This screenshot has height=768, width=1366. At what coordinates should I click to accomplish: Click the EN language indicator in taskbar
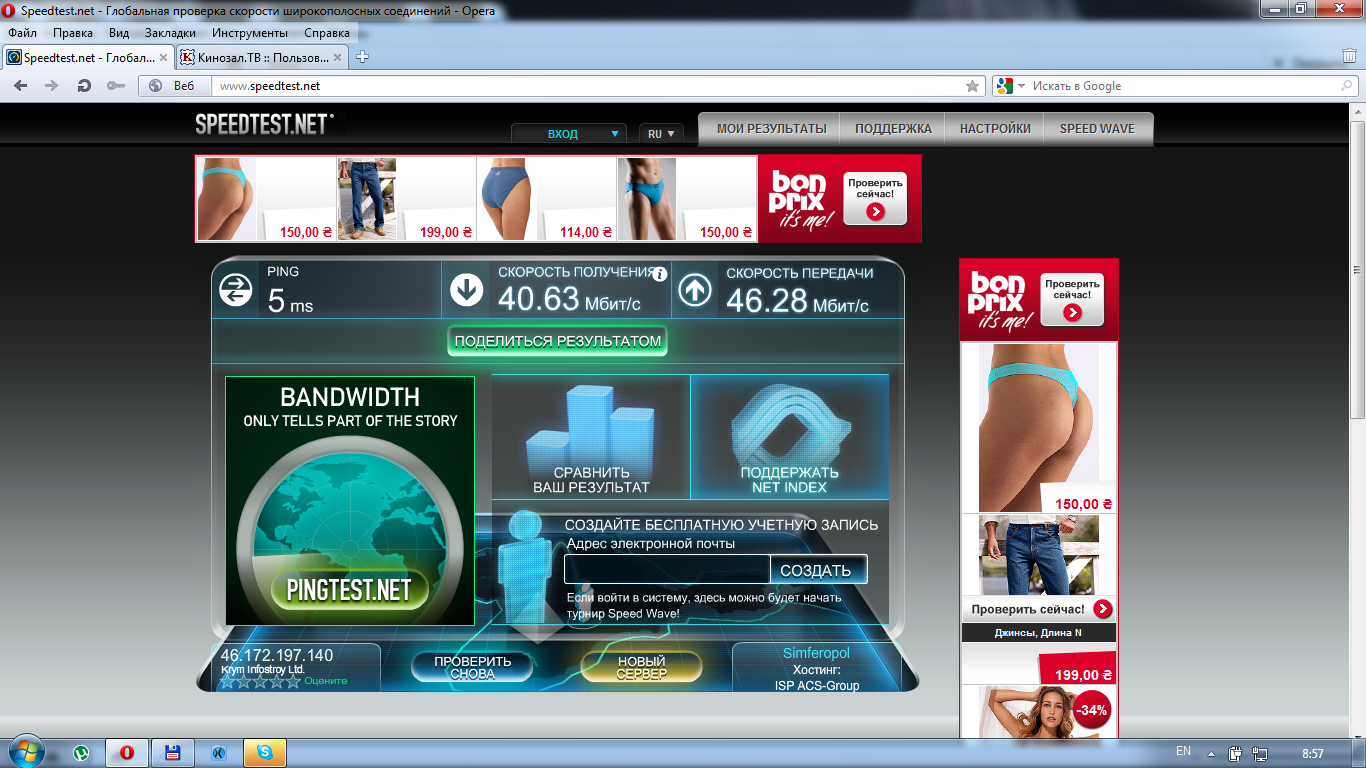click(1184, 751)
